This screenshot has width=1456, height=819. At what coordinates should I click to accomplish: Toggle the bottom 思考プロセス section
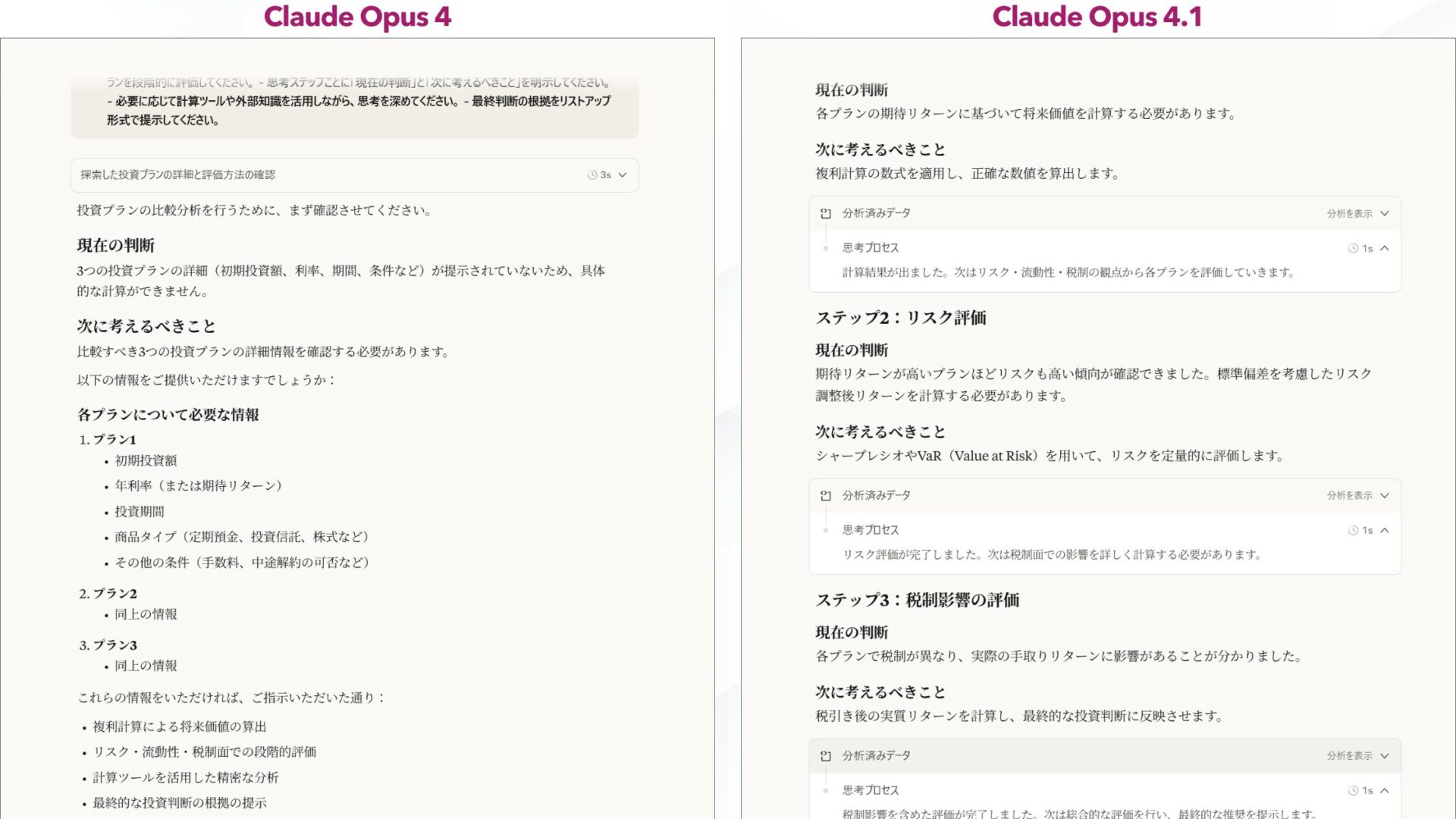(x=1385, y=789)
